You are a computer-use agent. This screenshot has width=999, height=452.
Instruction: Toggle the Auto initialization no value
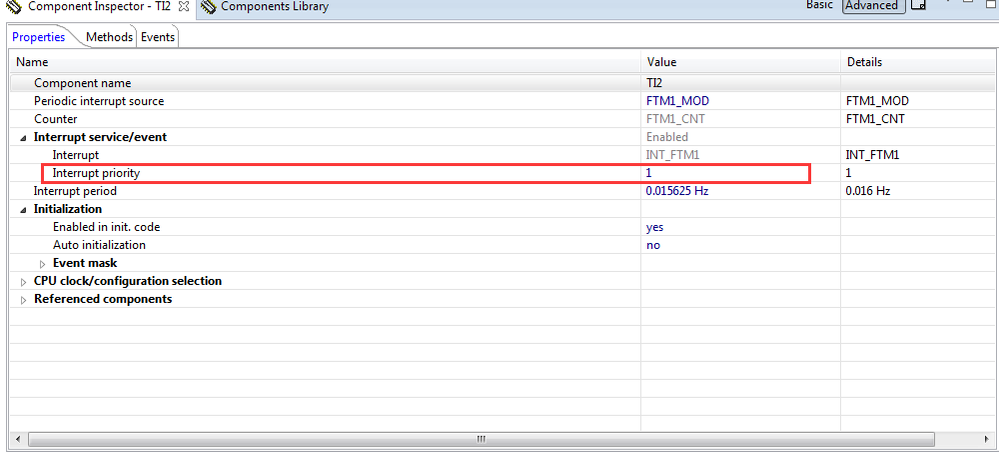click(740, 245)
